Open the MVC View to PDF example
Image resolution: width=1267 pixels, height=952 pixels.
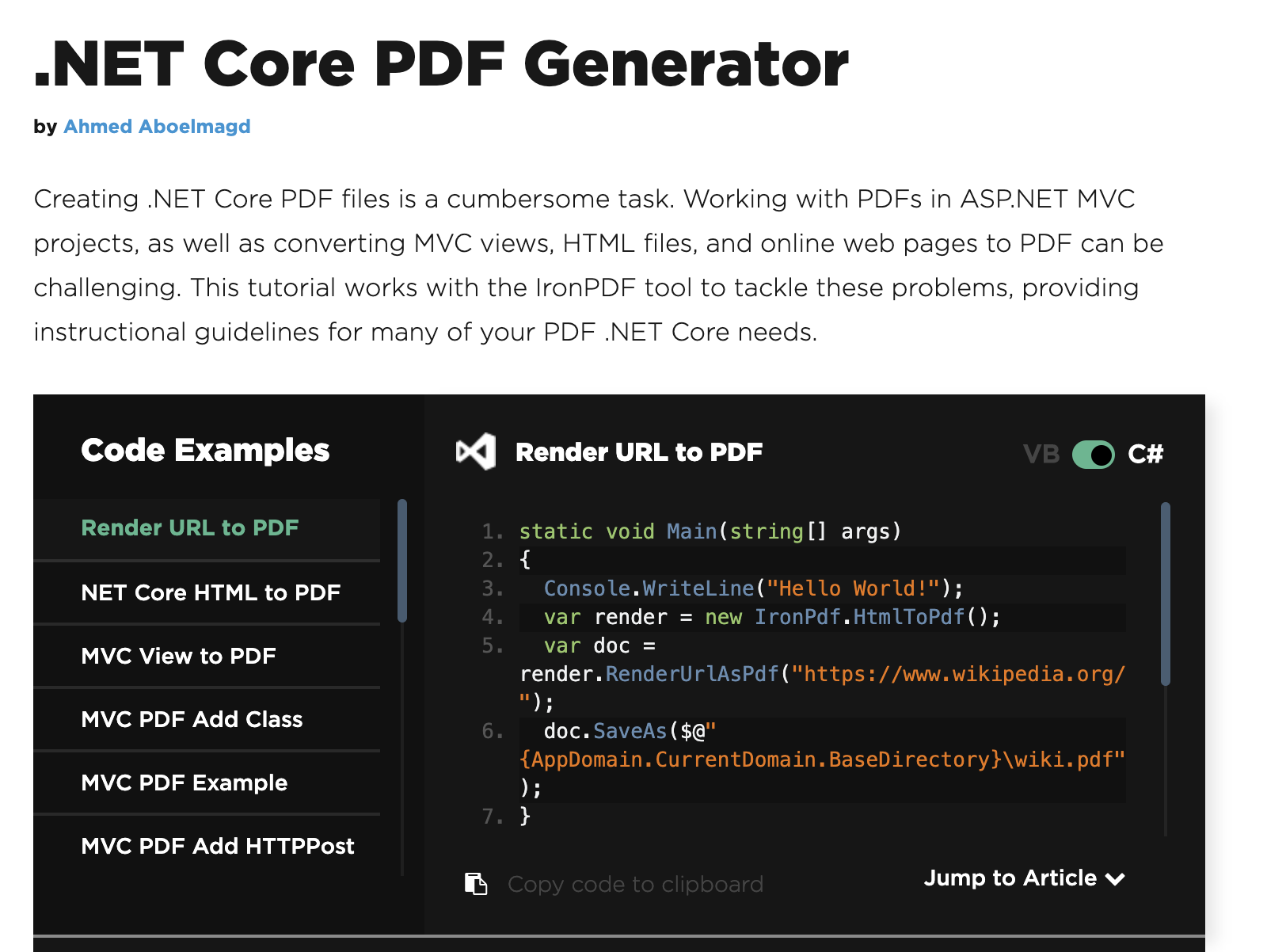click(179, 656)
